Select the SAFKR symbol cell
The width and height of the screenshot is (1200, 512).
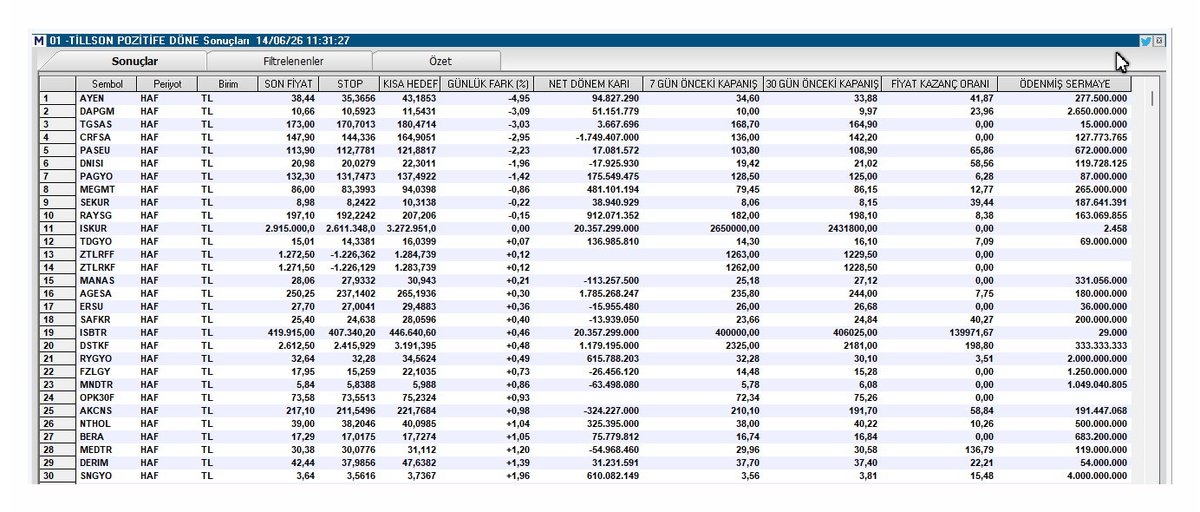(x=107, y=319)
